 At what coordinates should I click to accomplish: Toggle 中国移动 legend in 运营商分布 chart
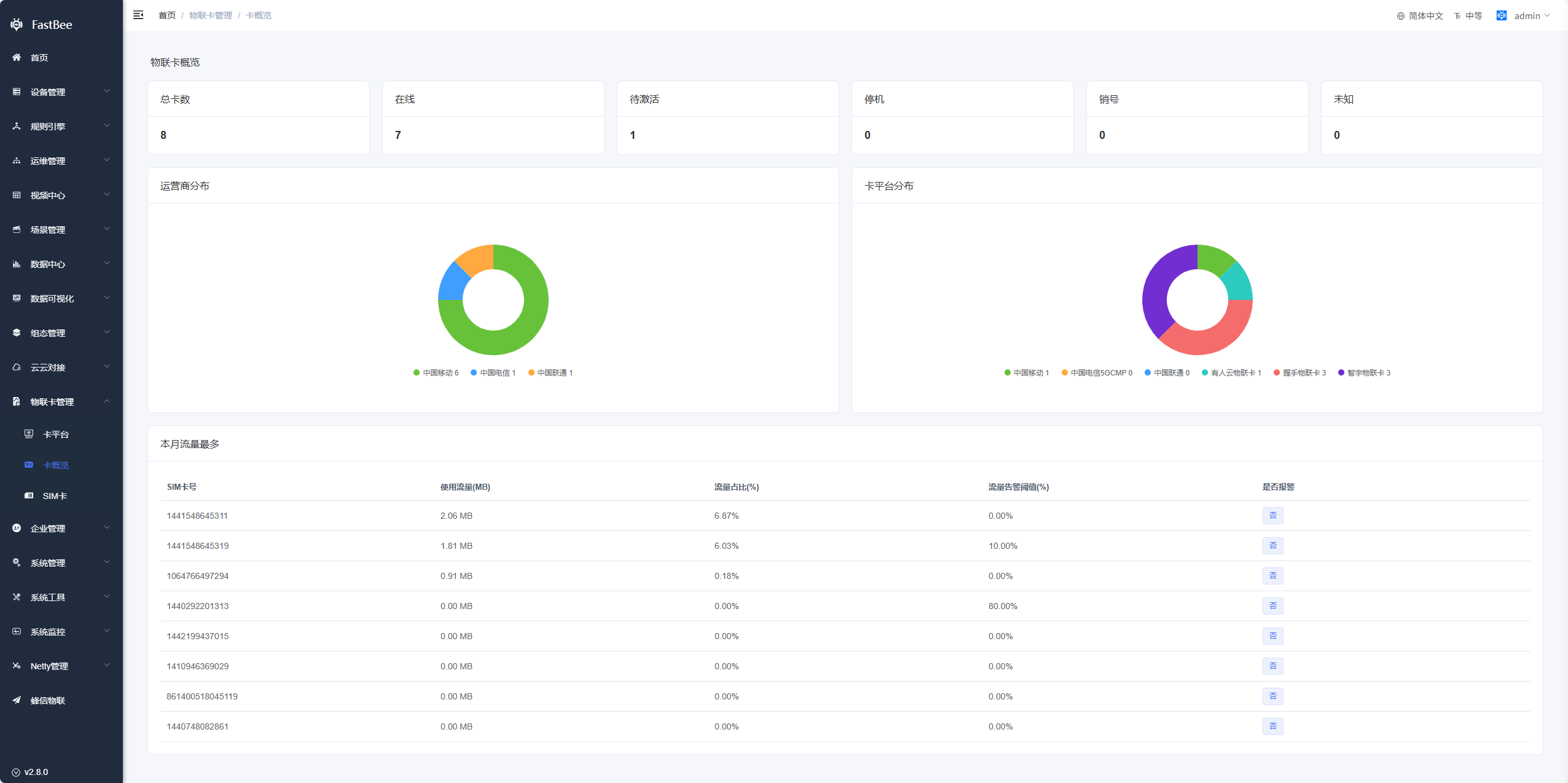click(436, 372)
